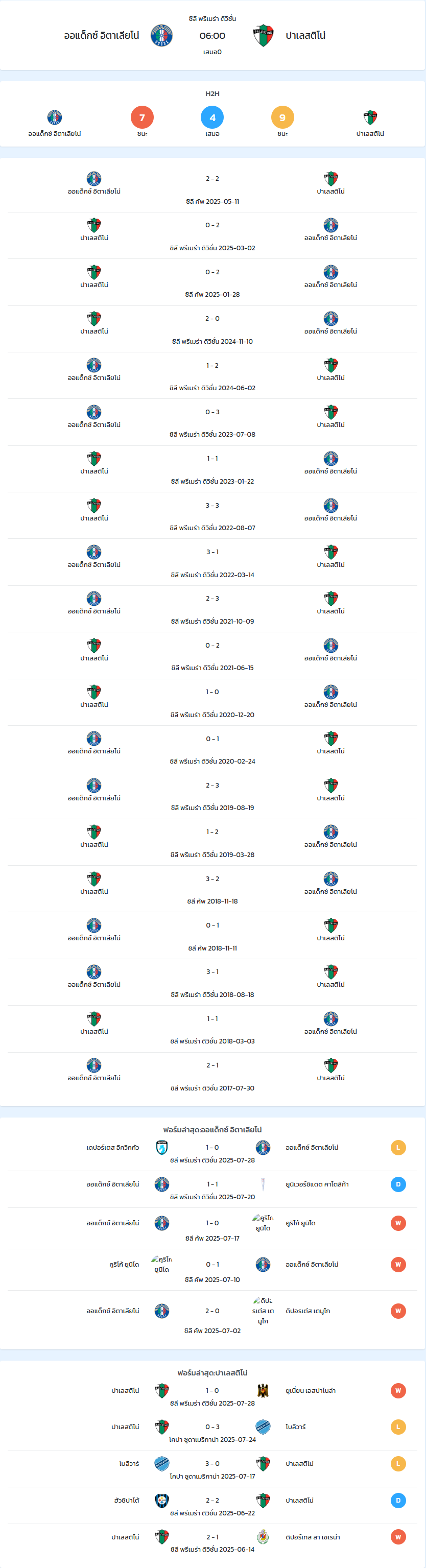
Task: Click the yellow 9 wins circle
Action: click(x=282, y=117)
